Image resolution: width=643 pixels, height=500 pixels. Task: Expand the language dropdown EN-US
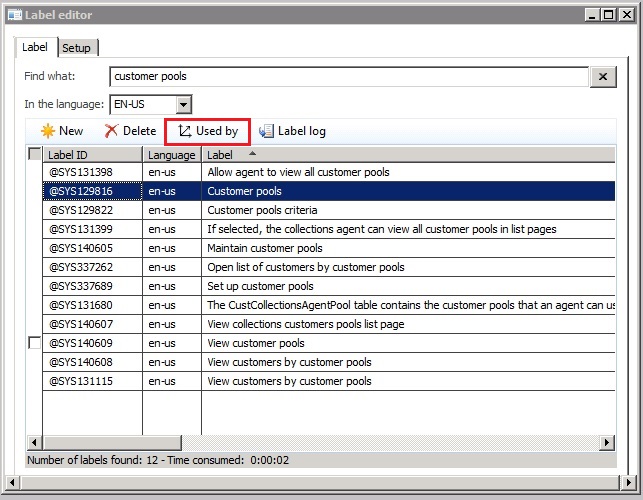point(183,104)
